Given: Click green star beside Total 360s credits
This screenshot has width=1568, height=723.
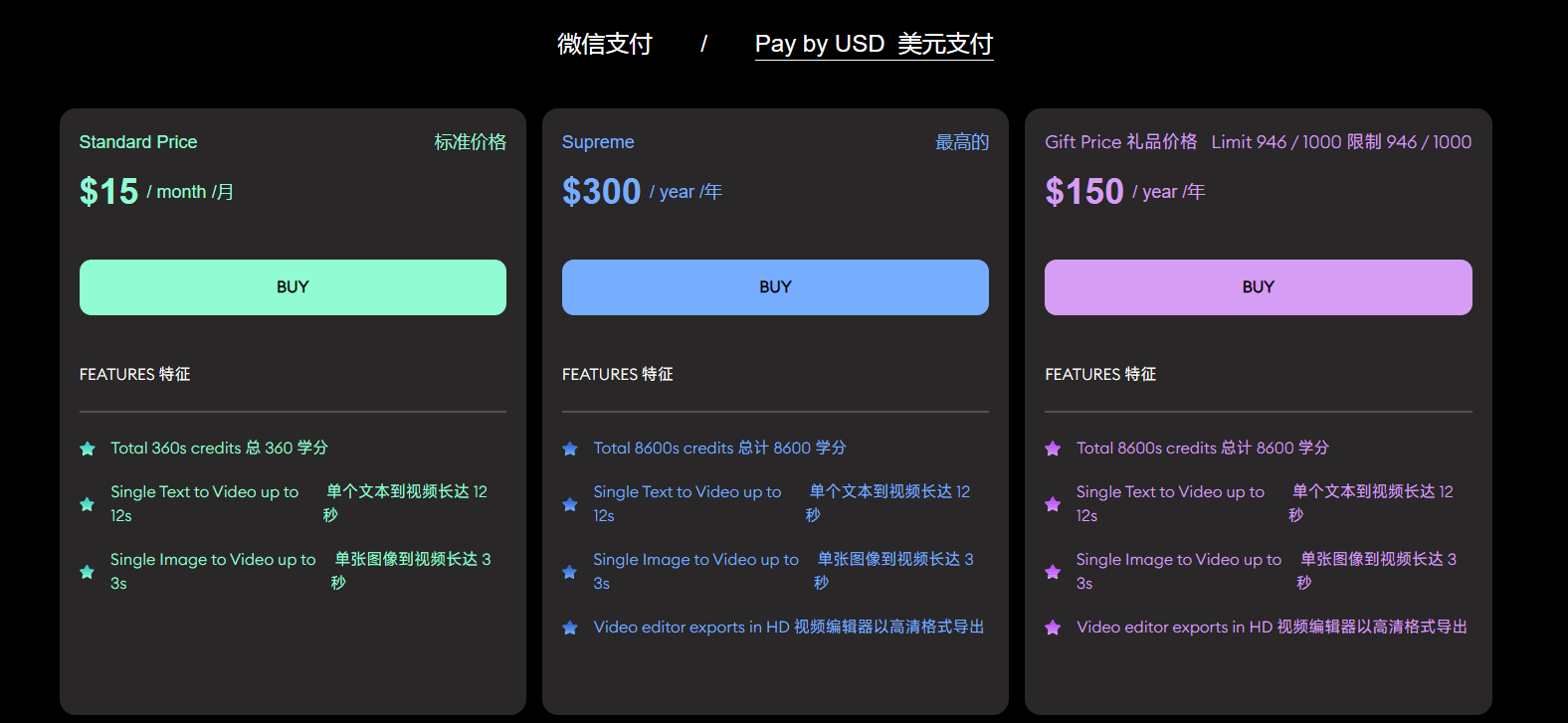Looking at the screenshot, I should (x=88, y=449).
